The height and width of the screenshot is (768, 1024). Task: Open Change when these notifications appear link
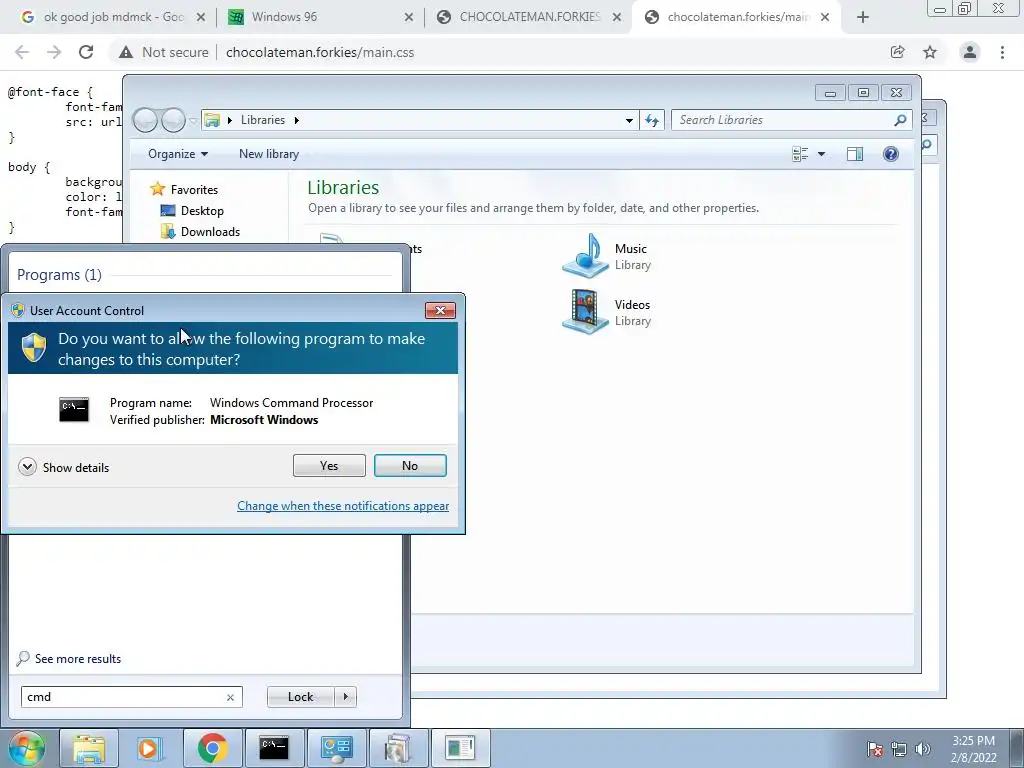pyautogui.click(x=343, y=505)
